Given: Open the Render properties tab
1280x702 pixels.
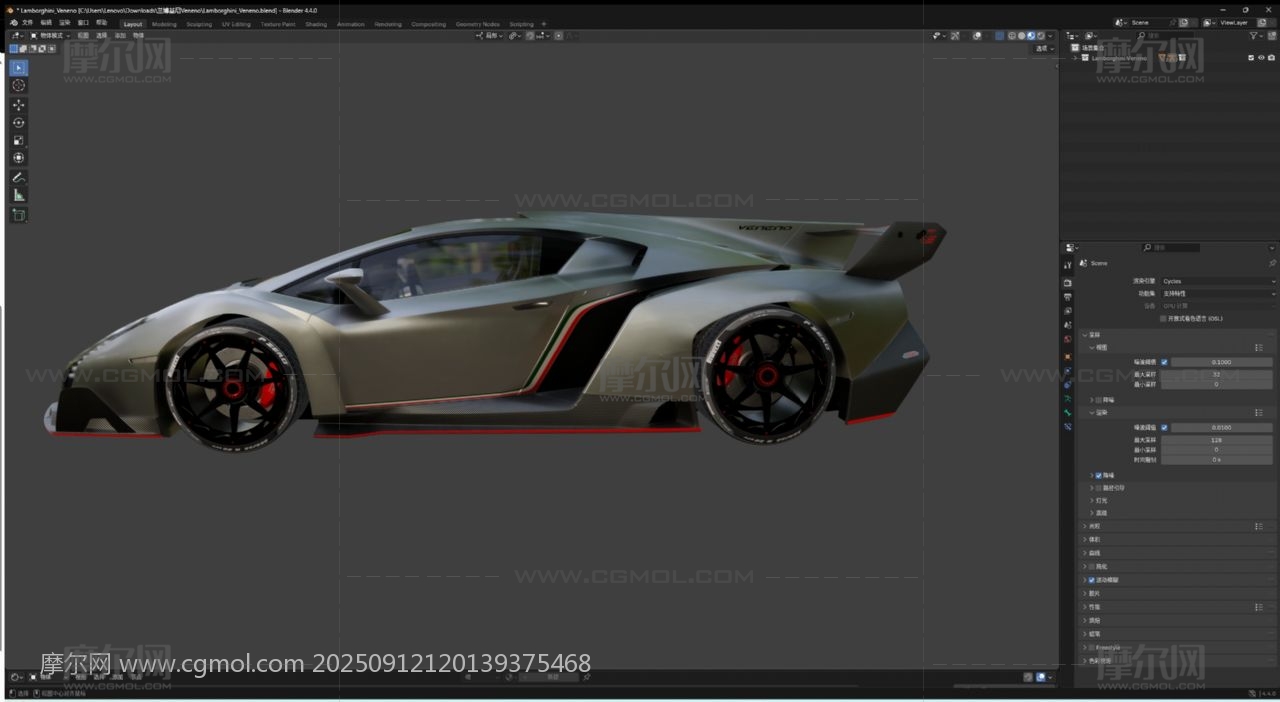Looking at the screenshot, I should tap(1068, 283).
